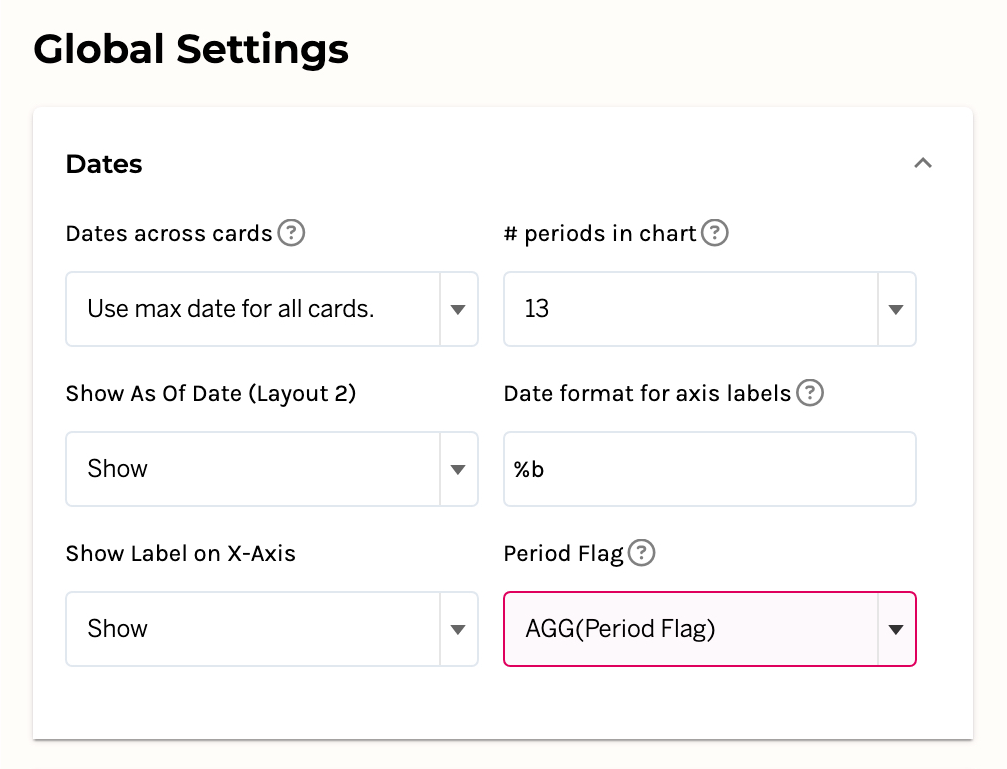Click the date format field containing %b
Viewport: 1007px width, 769px height.
tap(709, 469)
